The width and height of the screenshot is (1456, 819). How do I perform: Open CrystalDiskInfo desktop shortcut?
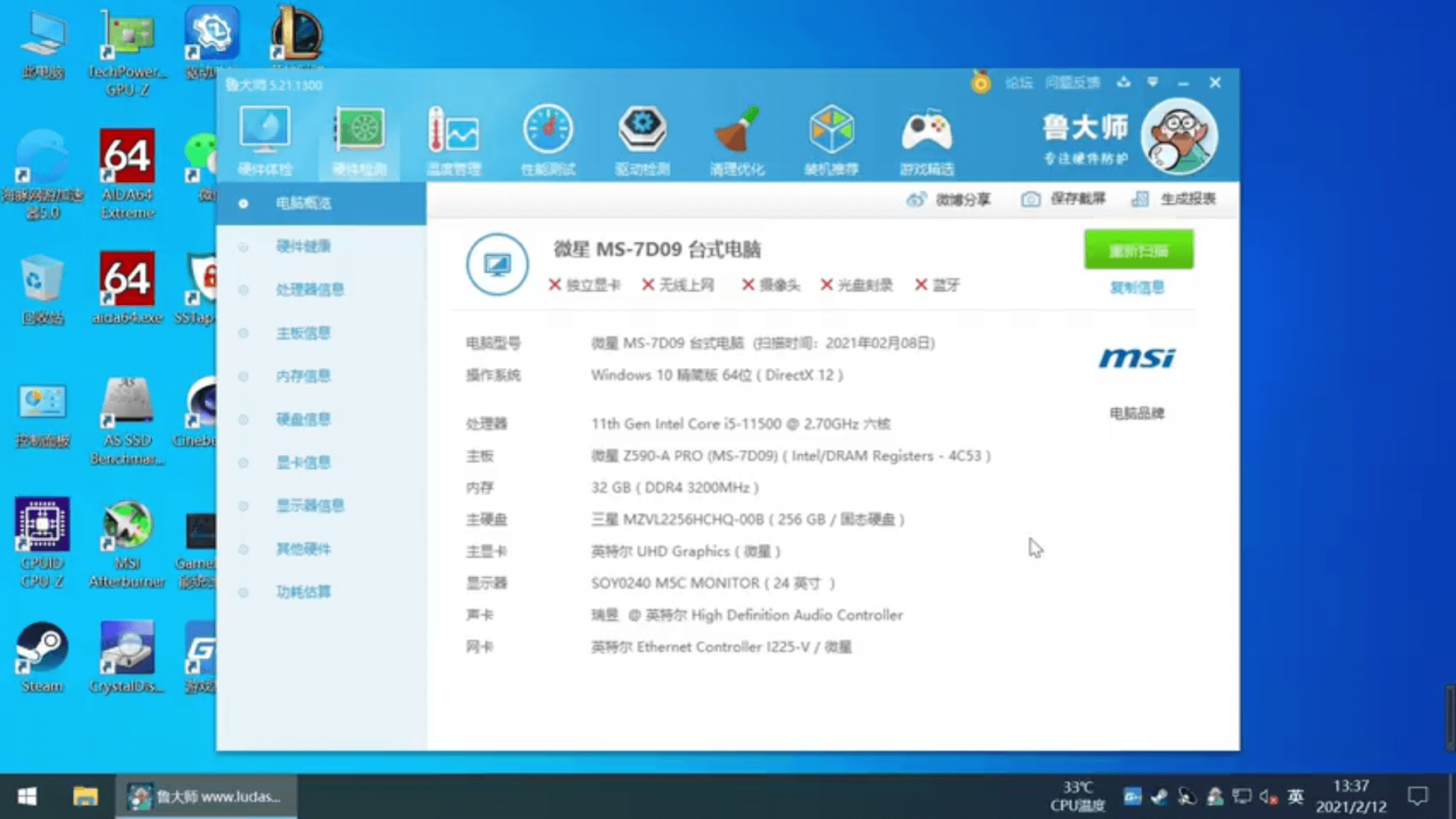click(127, 657)
